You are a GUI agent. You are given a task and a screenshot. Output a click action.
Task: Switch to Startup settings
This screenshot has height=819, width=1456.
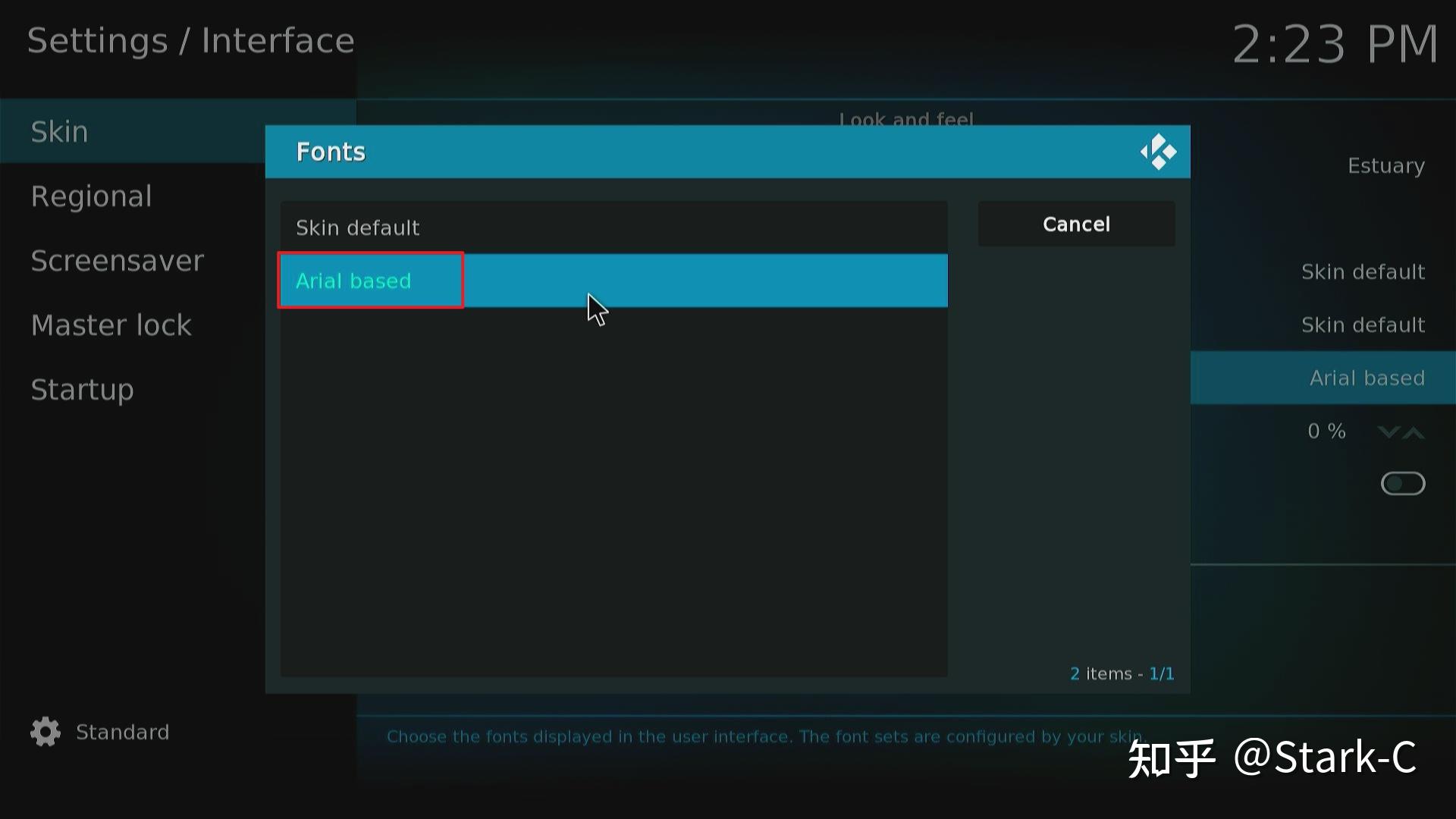click(82, 390)
